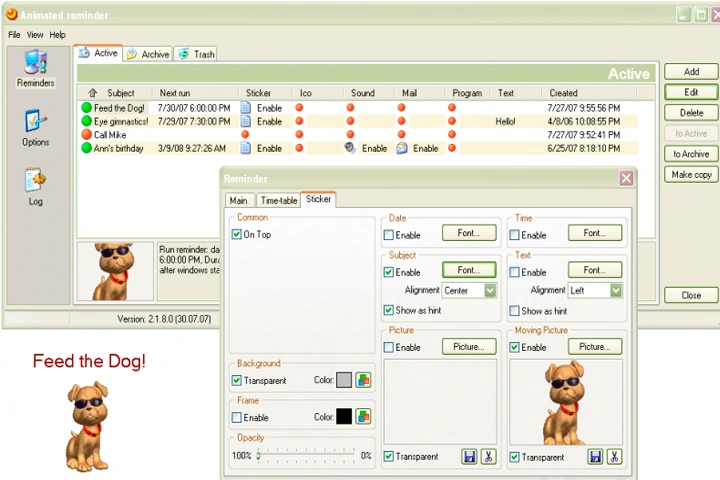Click the sticker icon in Eye gimnastics row
The height and width of the screenshot is (480, 720).
click(246, 121)
